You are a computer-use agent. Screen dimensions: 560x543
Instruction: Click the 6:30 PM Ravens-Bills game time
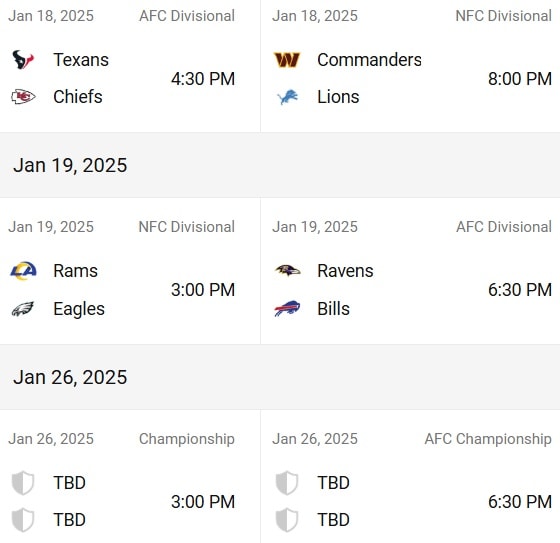tap(520, 290)
